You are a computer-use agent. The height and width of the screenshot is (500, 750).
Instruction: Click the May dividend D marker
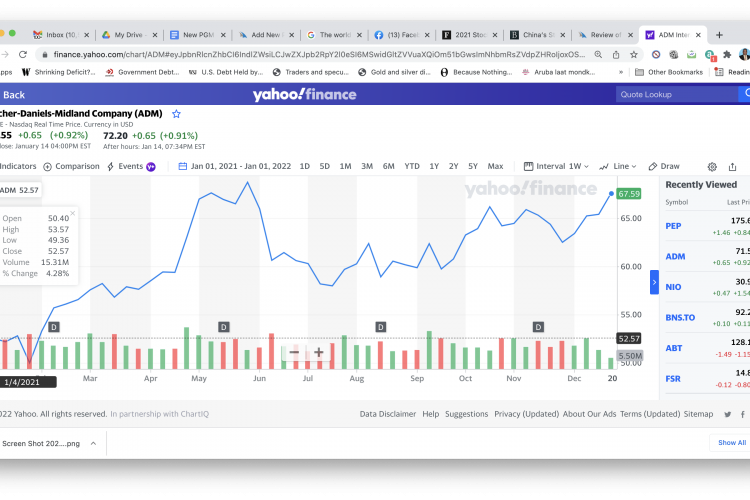pos(223,327)
